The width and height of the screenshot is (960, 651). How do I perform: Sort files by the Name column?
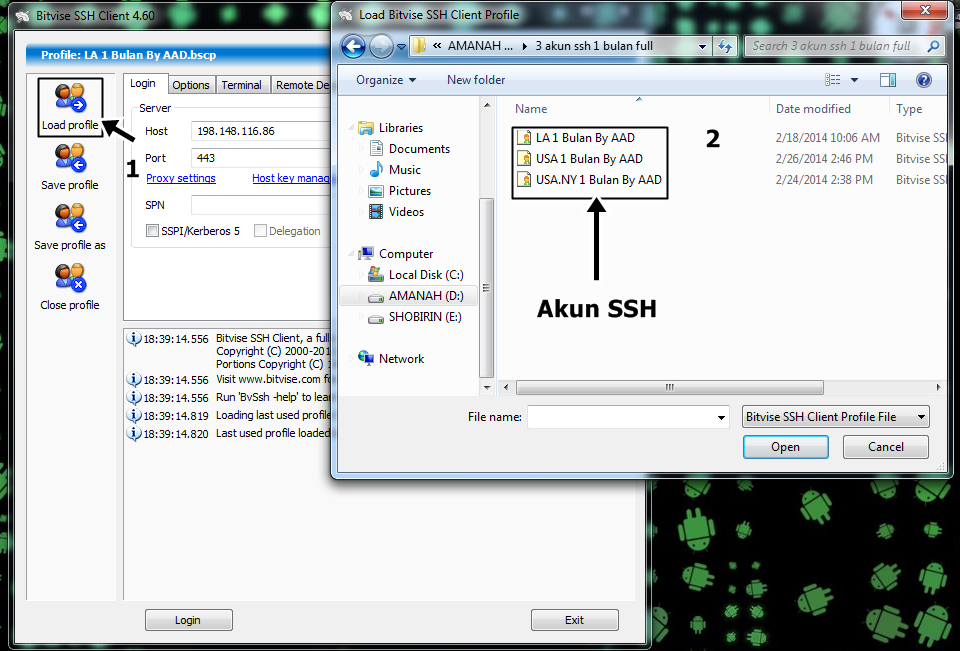coord(531,109)
